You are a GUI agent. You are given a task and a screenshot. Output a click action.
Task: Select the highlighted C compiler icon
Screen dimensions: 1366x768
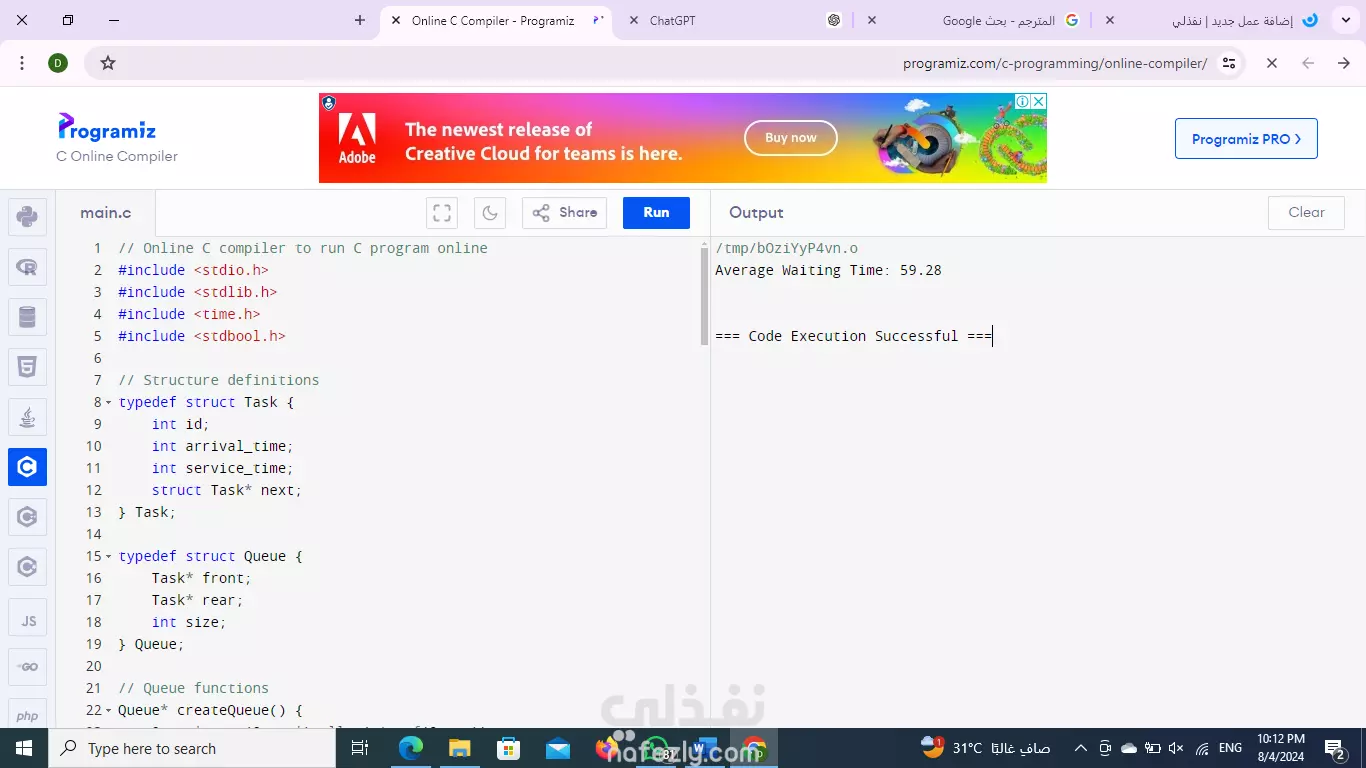click(x=27, y=467)
